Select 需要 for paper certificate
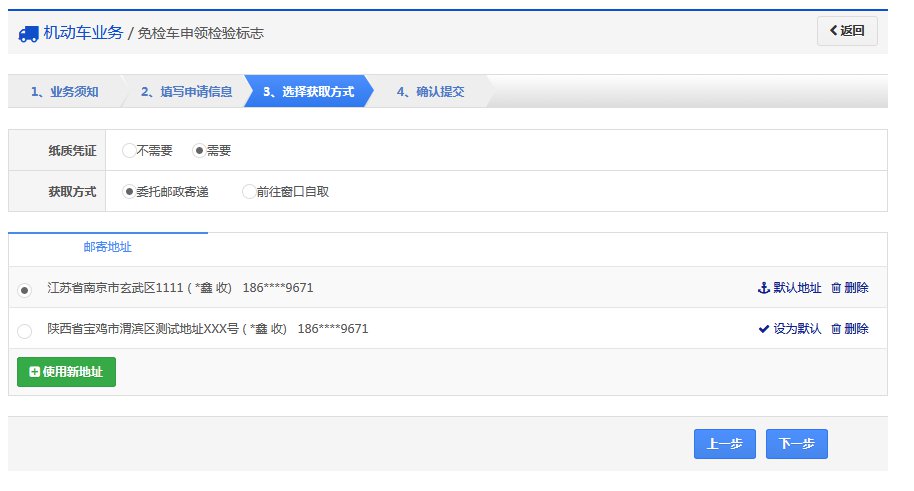 (199, 151)
